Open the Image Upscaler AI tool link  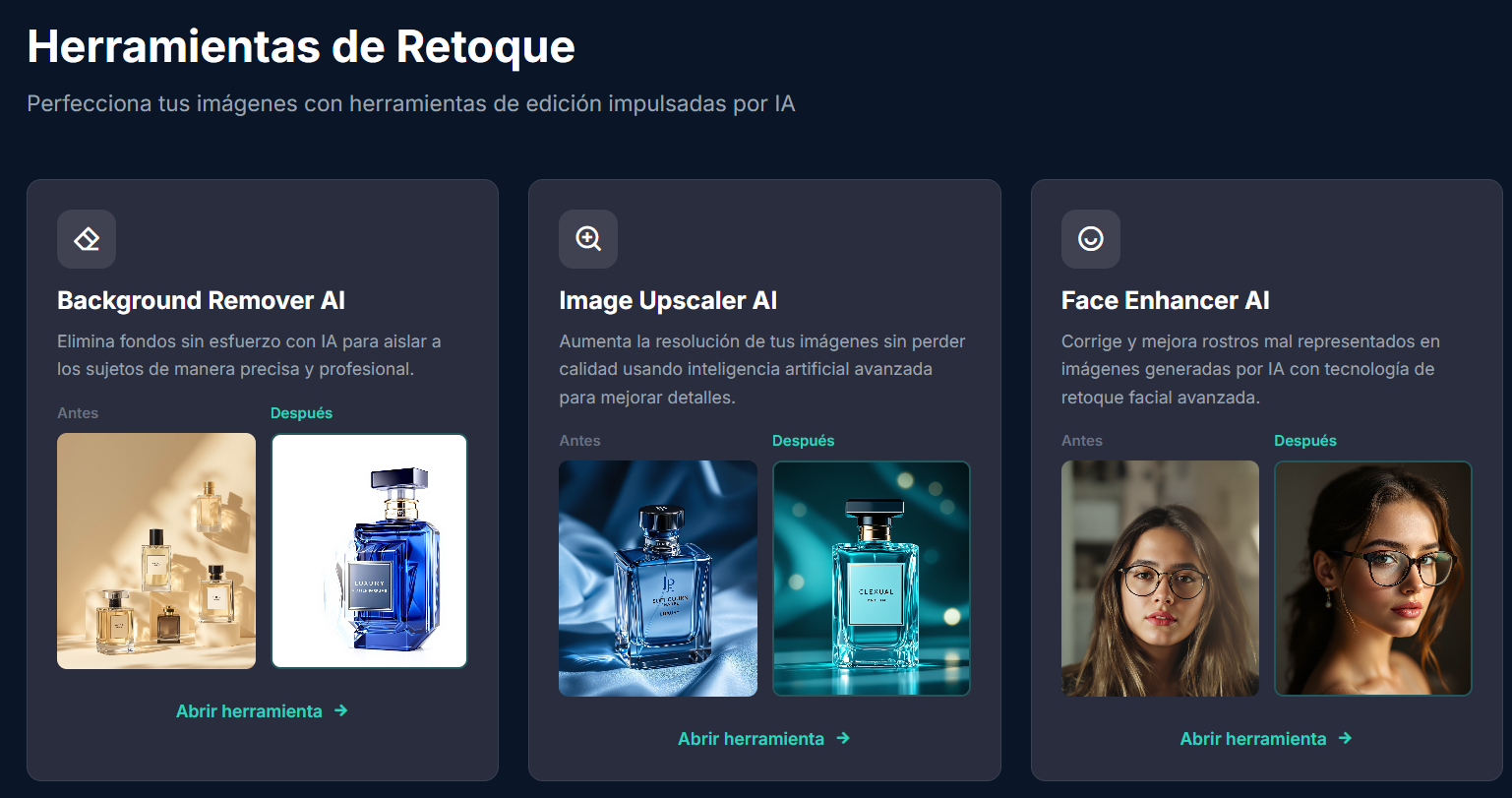pyautogui.click(x=763, y=738)
